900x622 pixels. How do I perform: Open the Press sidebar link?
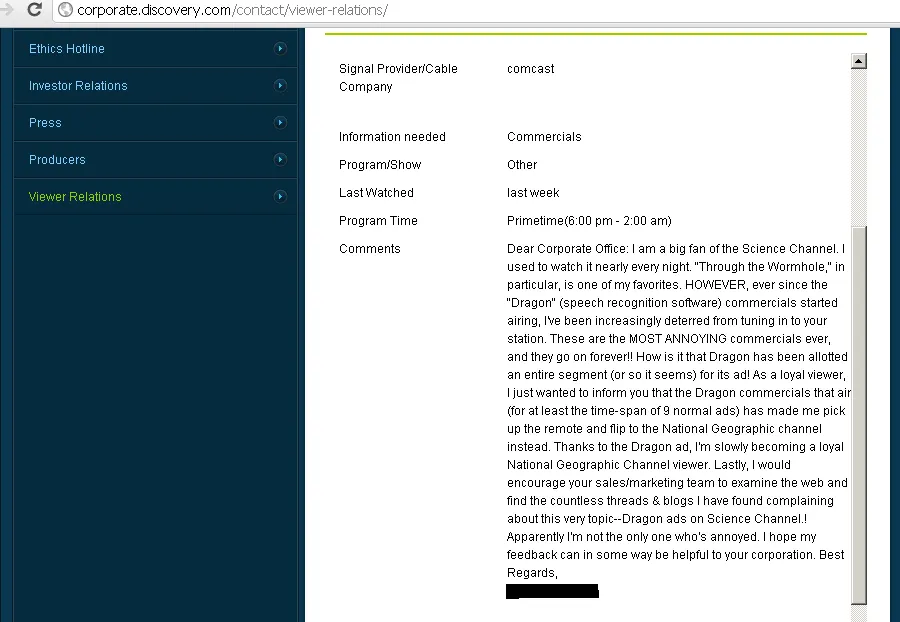click(45, 123)
